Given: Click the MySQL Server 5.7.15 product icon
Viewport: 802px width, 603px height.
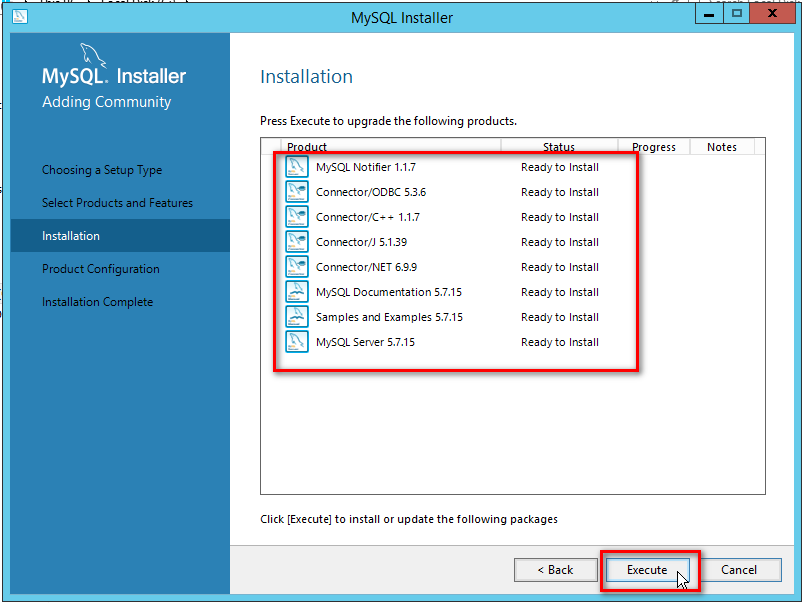Looking at the screenshot, I should click(x=297, y=342).
